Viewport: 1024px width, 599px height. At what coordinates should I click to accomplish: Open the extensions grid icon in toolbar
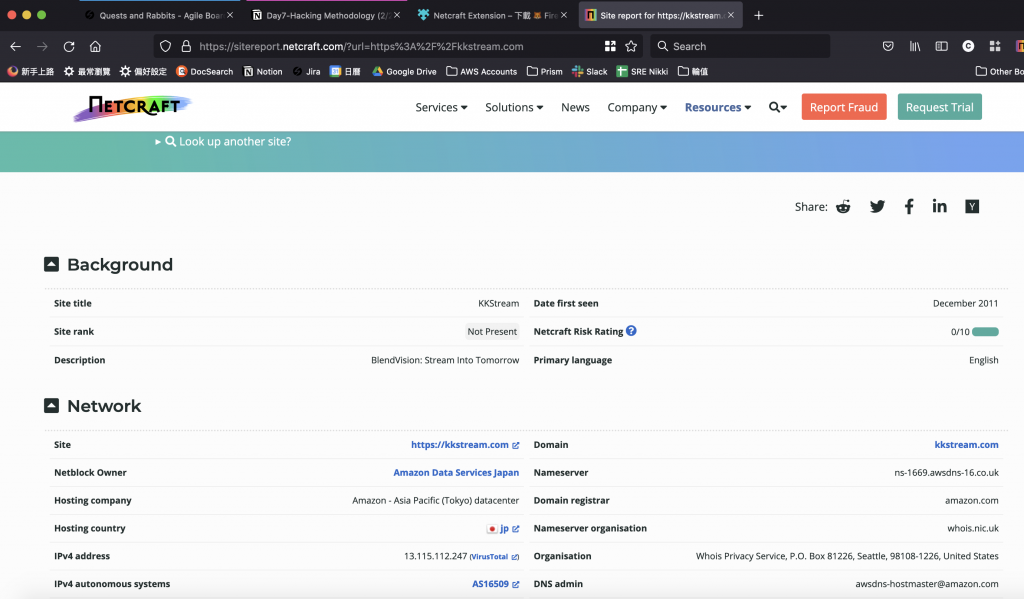pos(995,46)
